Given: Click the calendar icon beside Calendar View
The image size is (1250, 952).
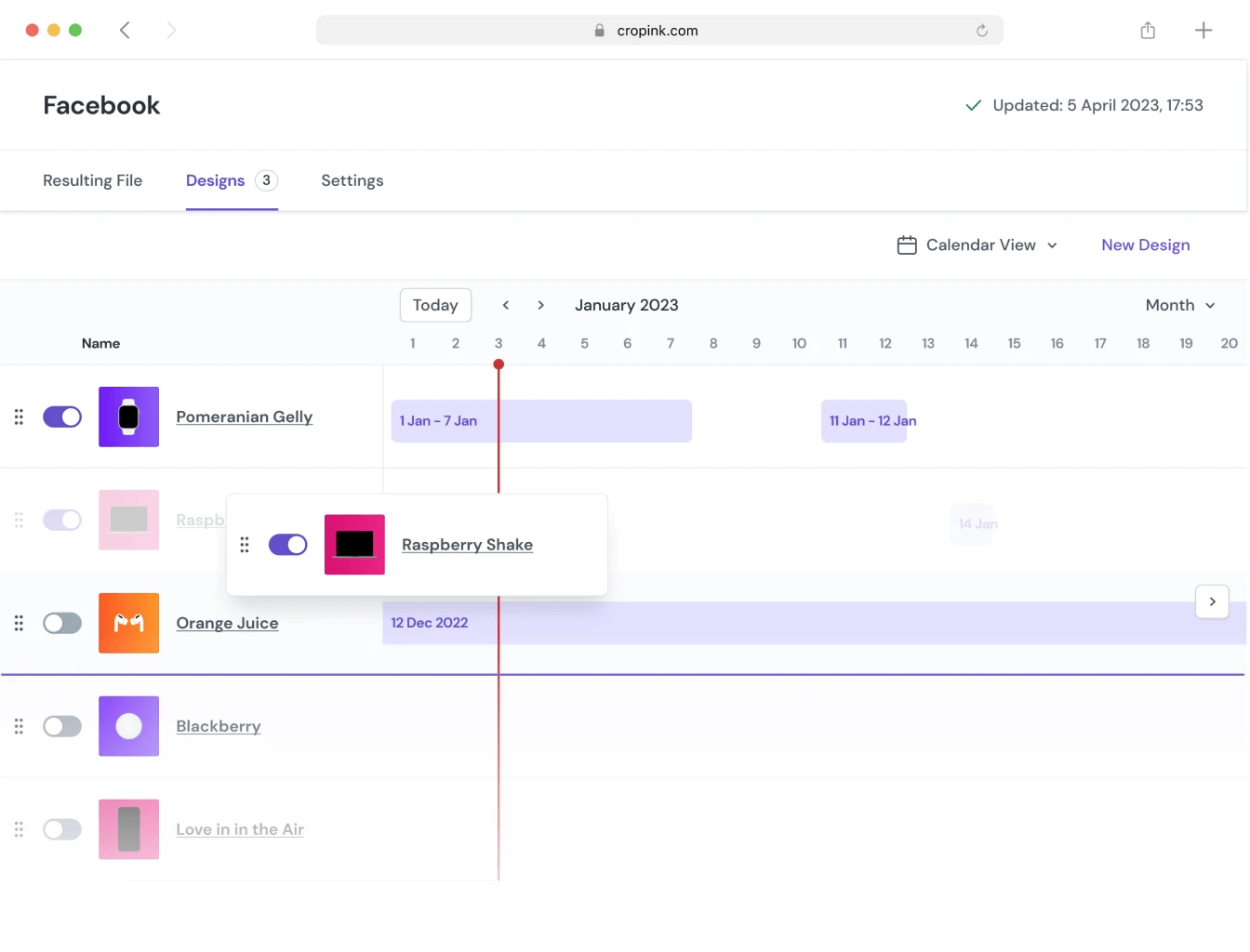Looking at the screenshot, I should coord(908,245).
